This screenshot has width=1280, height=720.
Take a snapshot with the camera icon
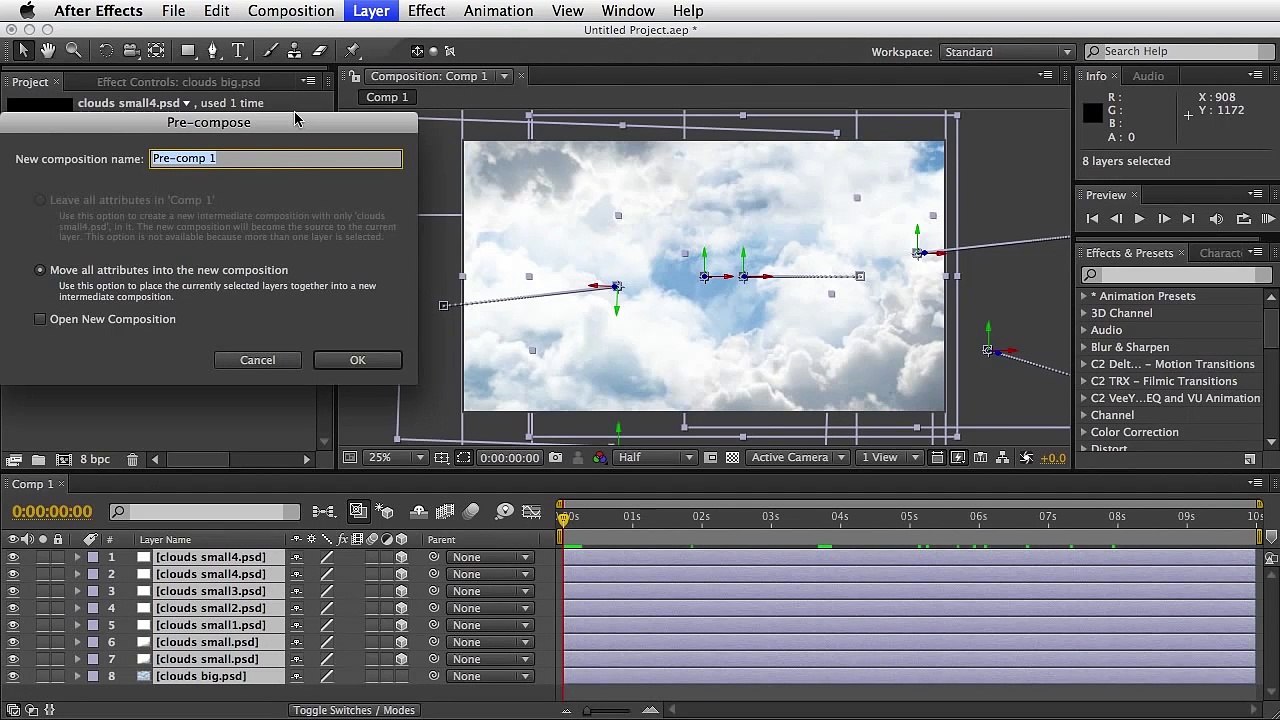click(x=555, y=458)
